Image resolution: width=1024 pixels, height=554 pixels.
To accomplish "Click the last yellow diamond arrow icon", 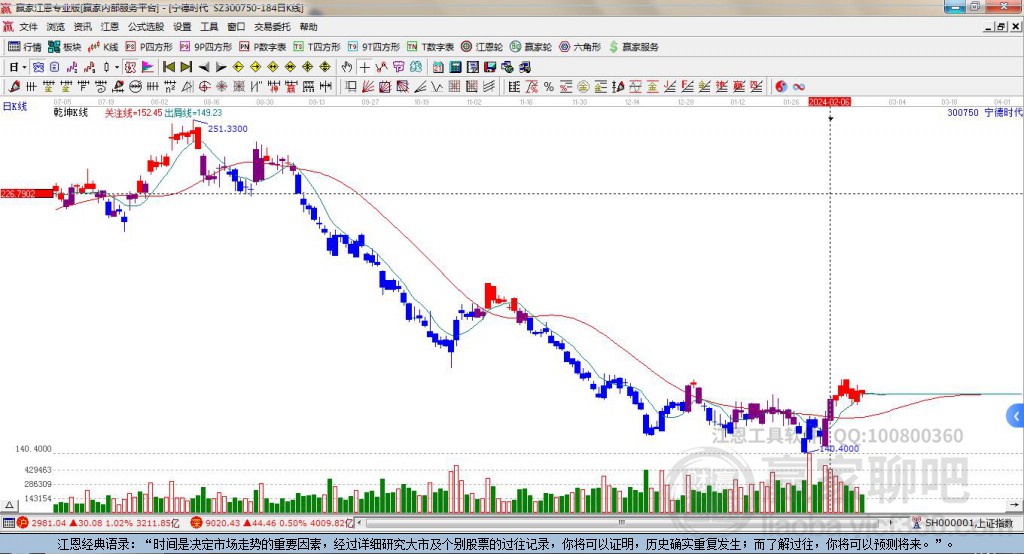I will (x=325, y=67).
